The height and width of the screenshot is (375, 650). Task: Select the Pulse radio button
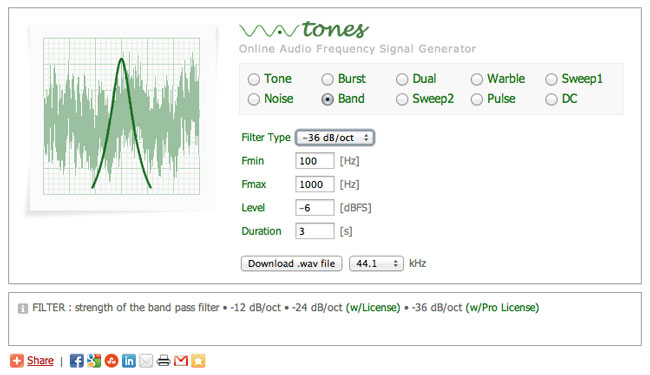477,99
